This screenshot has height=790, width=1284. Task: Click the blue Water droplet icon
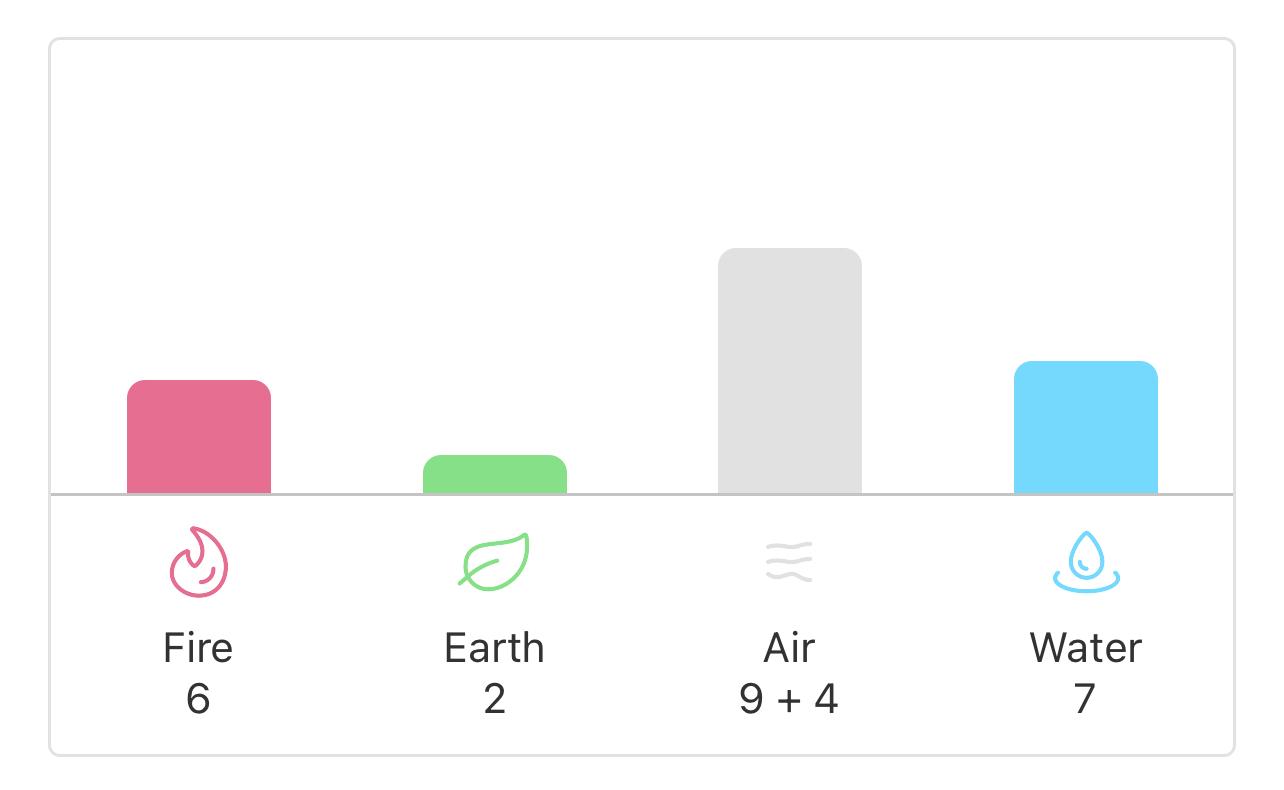point(1086,562)
